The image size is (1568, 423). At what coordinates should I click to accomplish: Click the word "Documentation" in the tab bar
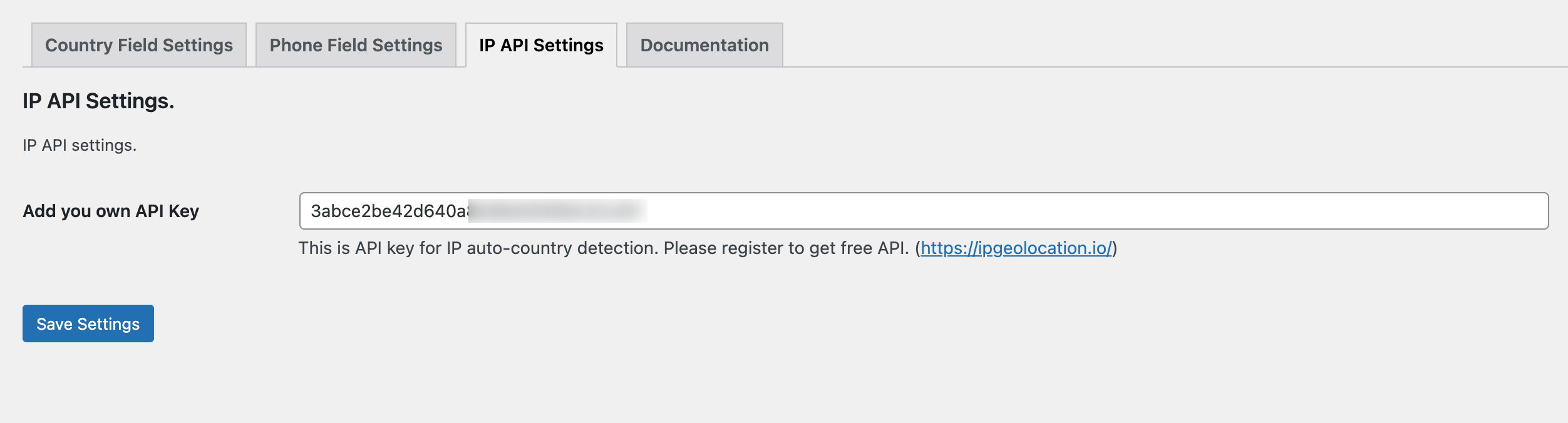coord(704,45)
